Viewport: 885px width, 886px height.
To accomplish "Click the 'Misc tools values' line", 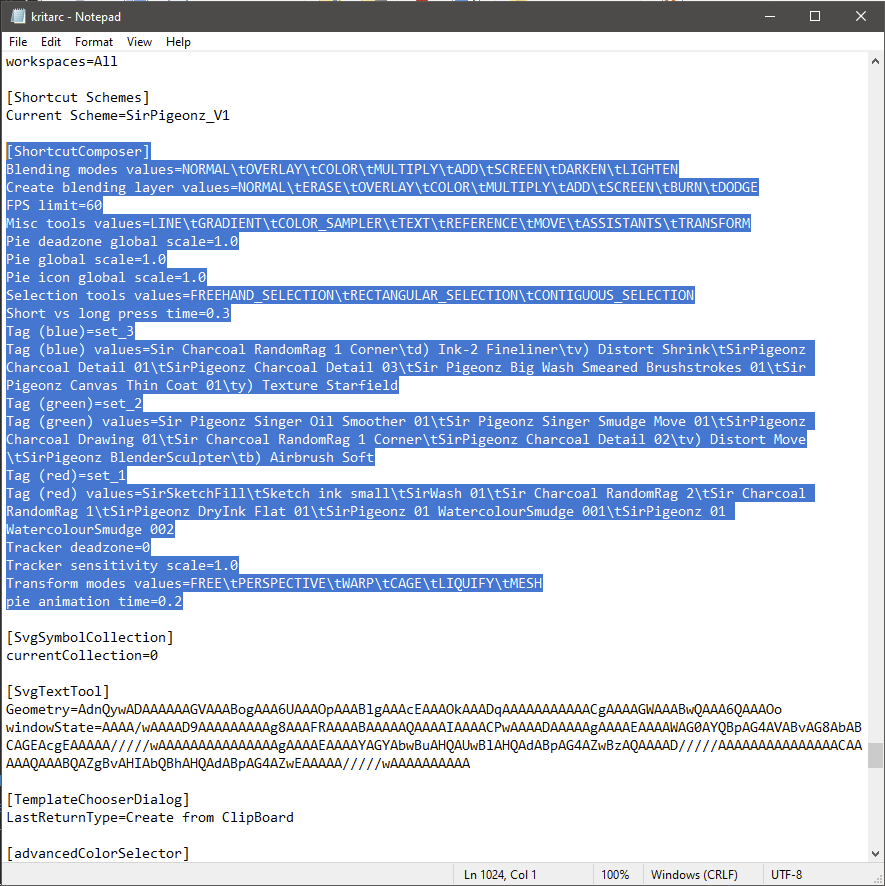I will point(378,223).
